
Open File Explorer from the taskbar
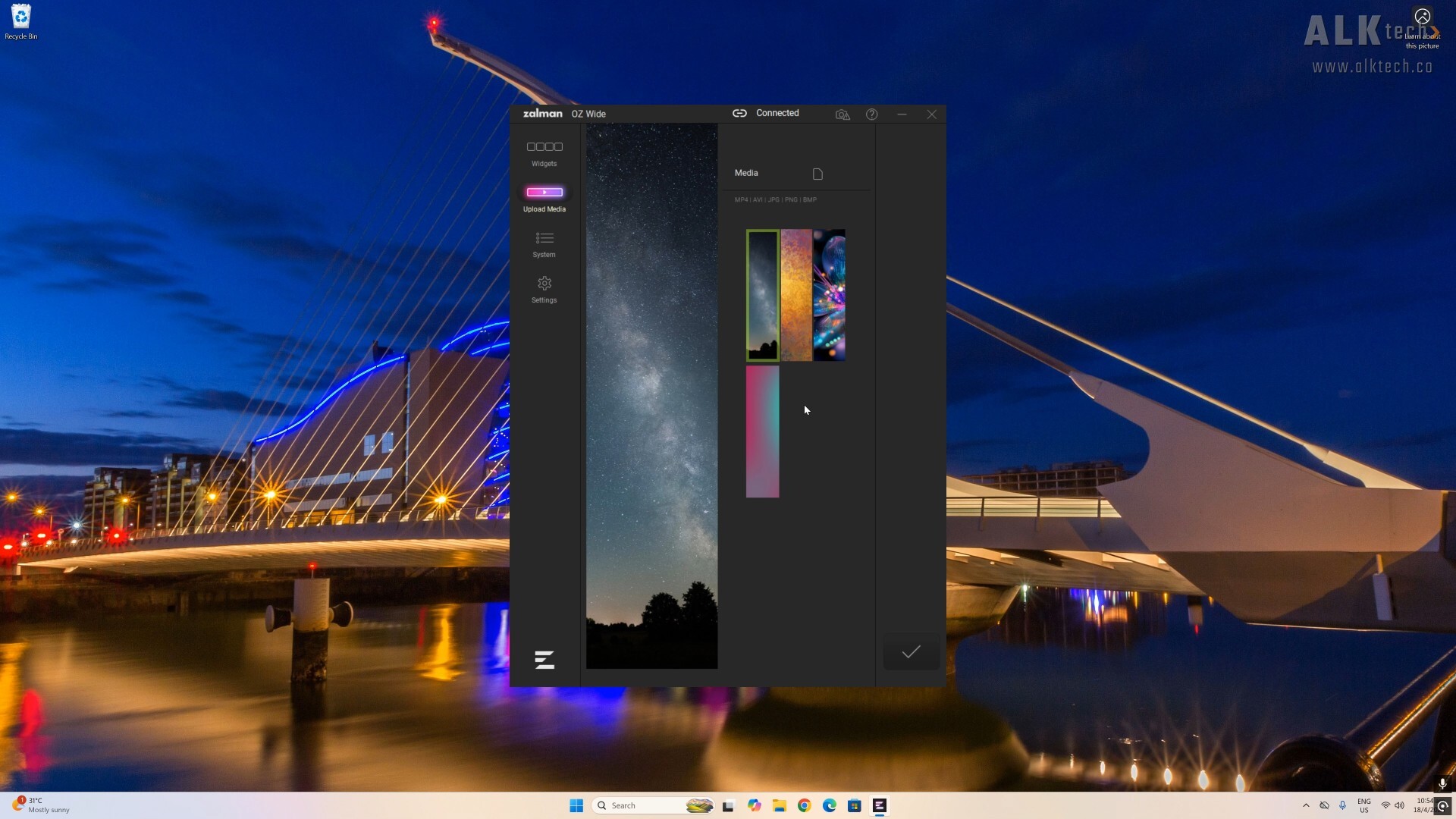(779, 805)
